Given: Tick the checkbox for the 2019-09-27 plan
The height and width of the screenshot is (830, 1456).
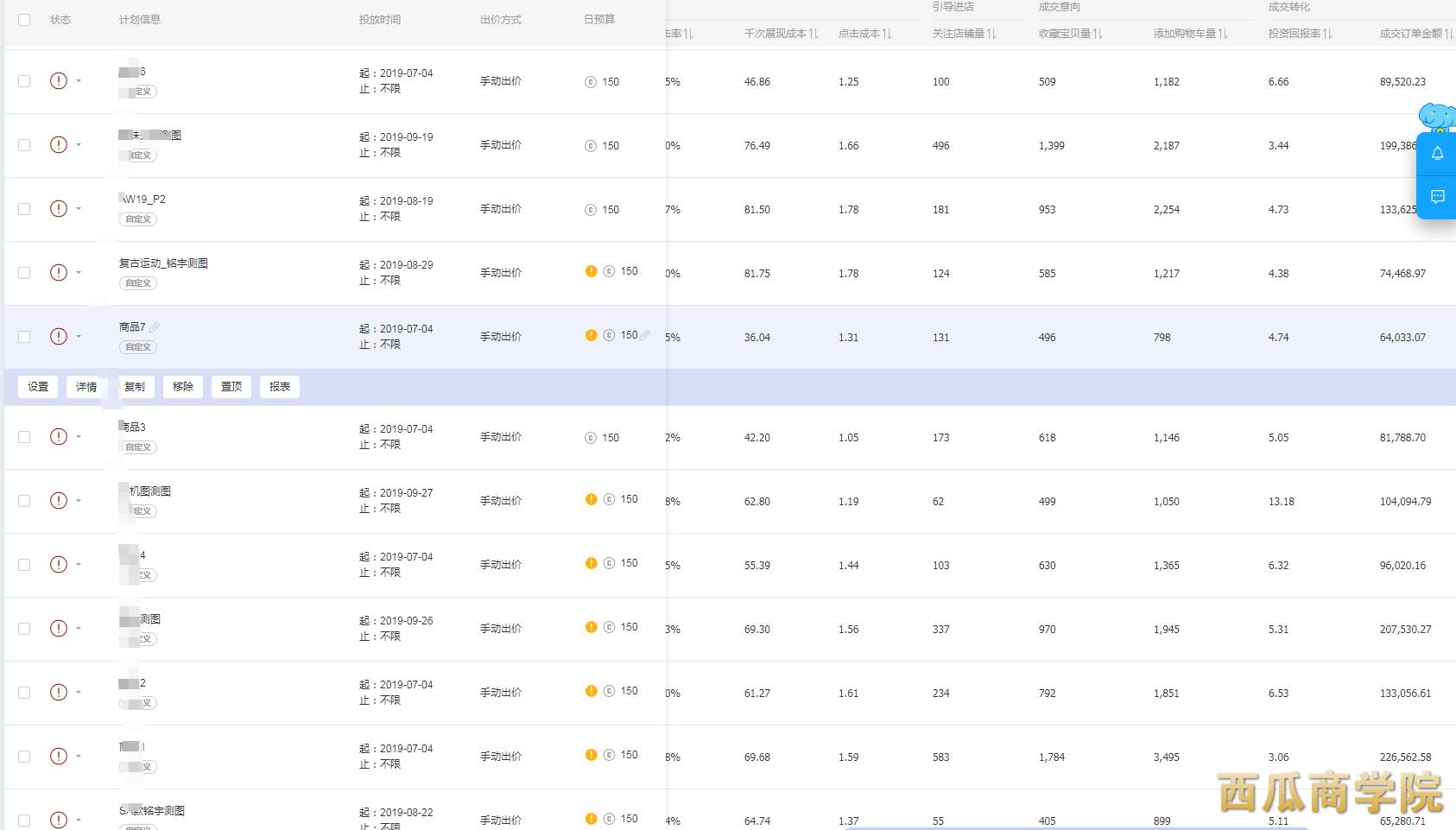Looking at the screenshot, I should point(24,501).
